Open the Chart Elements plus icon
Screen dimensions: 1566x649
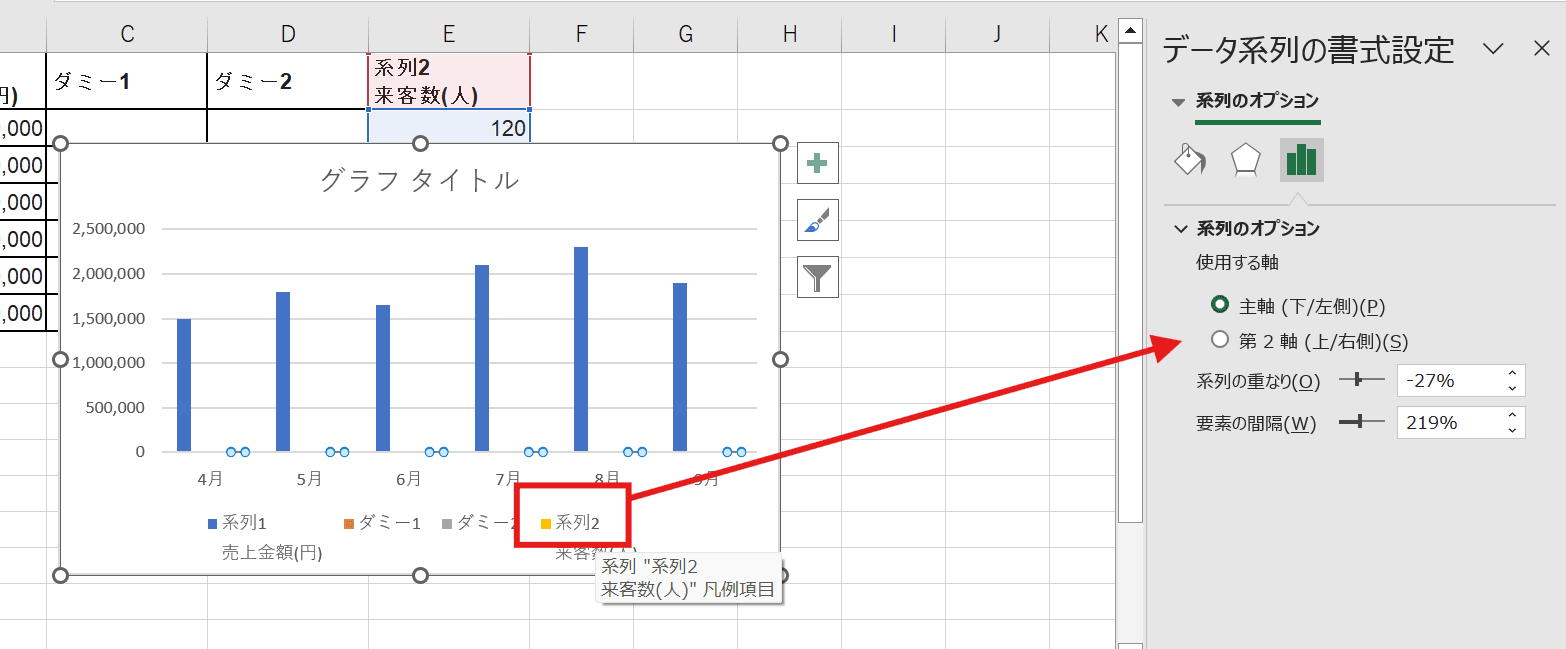pyautogui.click(x=817, y=163)
